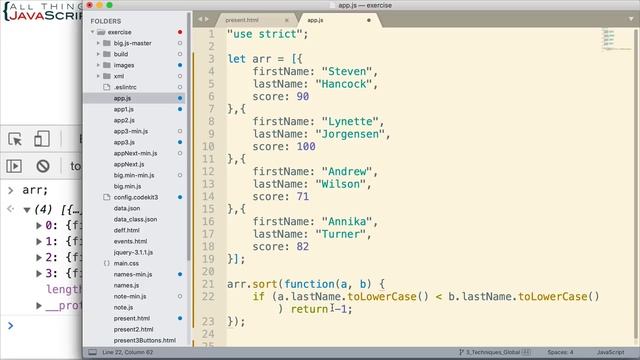Open app1.js from the folder list
The height and width of the screenshot is (360, 640).
[124, 109]
